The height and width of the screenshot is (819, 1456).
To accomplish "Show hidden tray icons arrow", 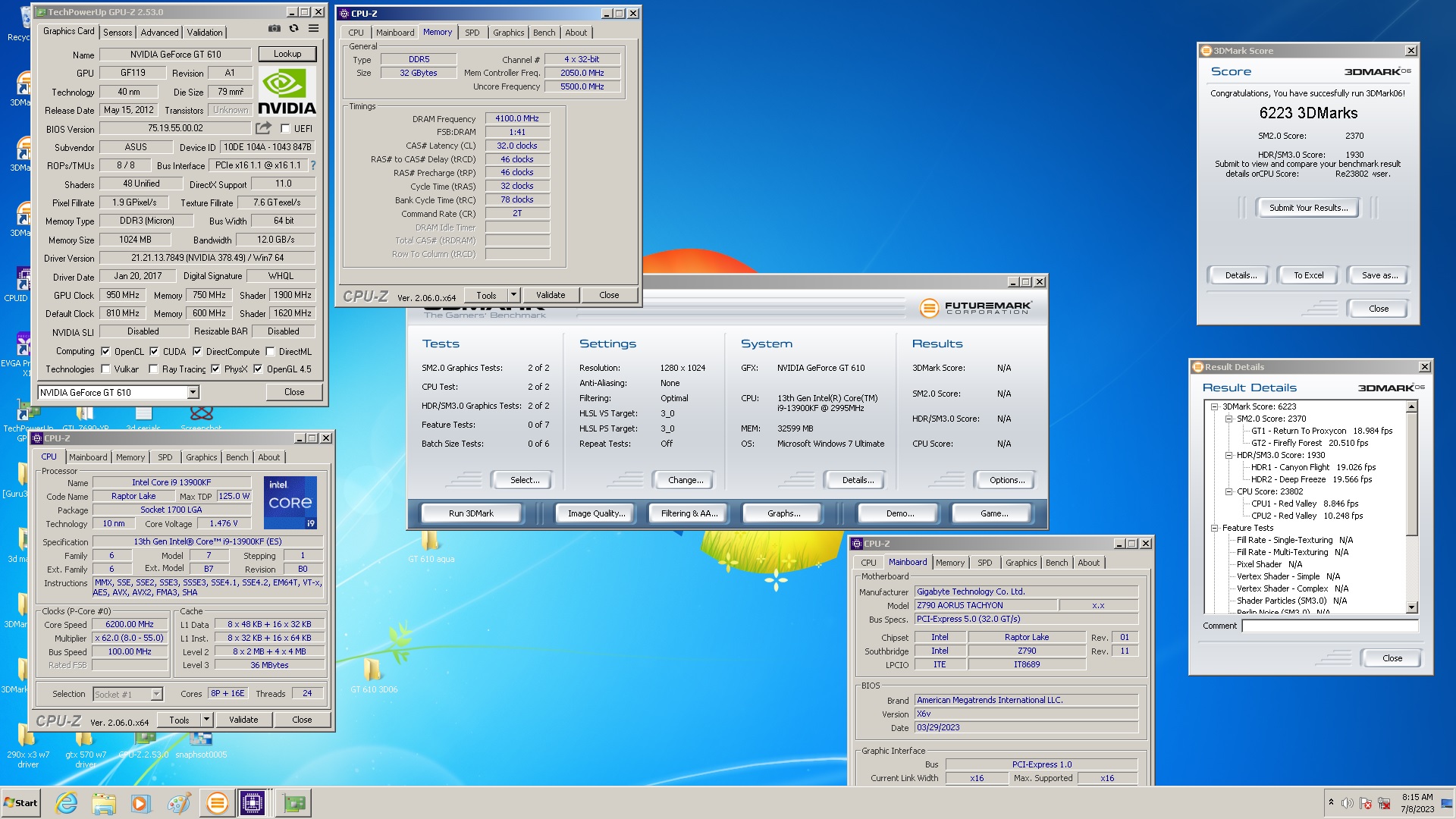I will coord(1331,802).
